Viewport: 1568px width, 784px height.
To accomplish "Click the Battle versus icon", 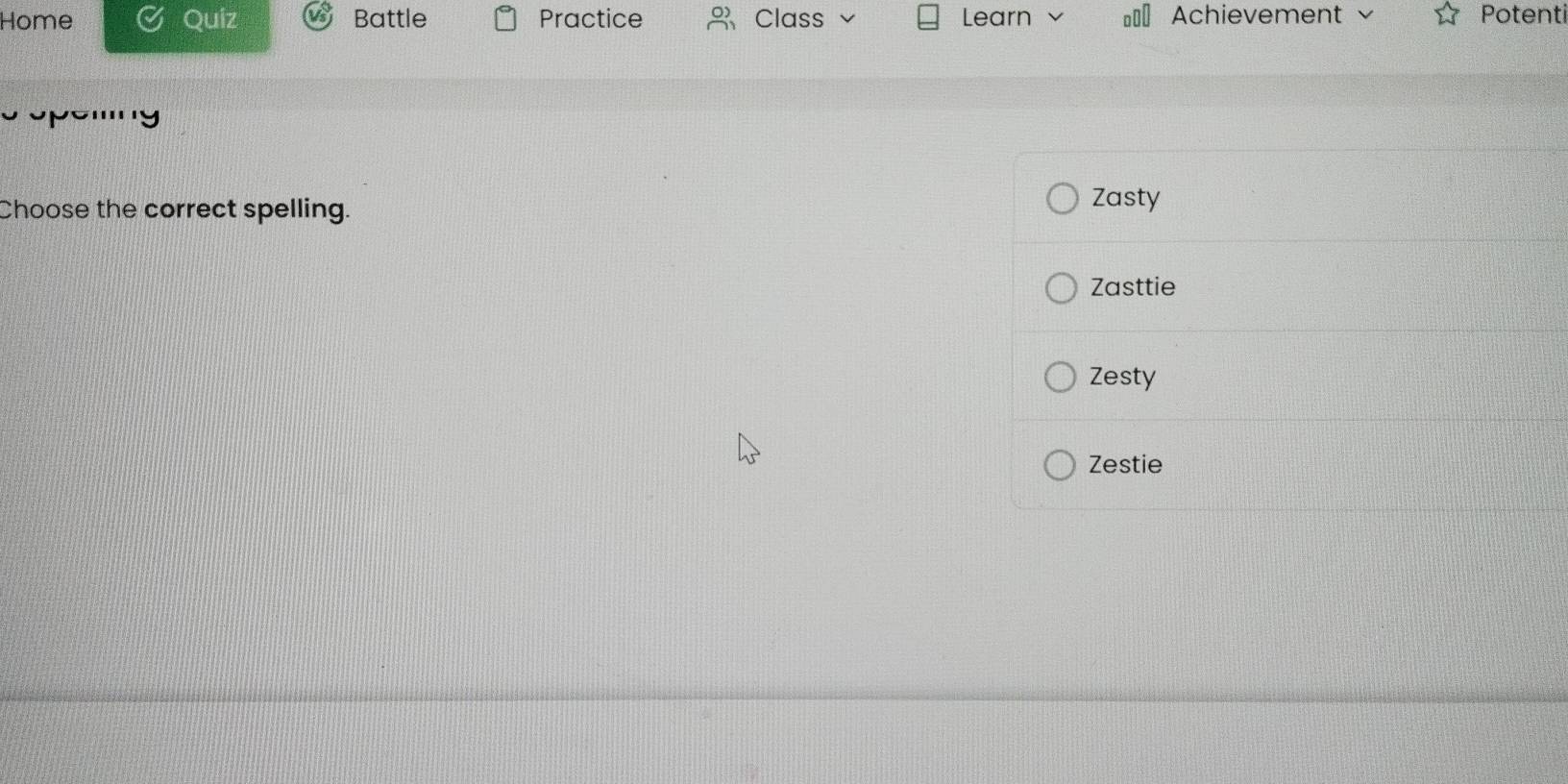I will pos(318,16).
